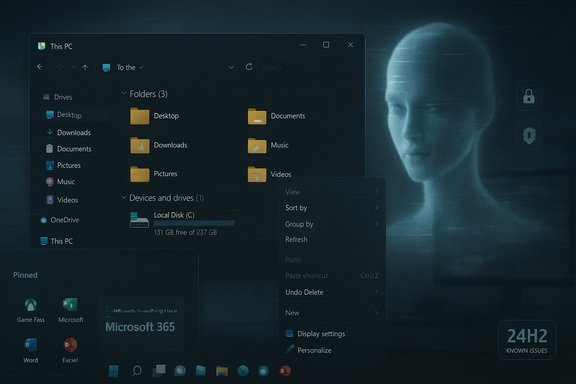Open the Downloads folder icon in Folders
The width and height of the screenshot is (576, 384).
click(140, 145)
